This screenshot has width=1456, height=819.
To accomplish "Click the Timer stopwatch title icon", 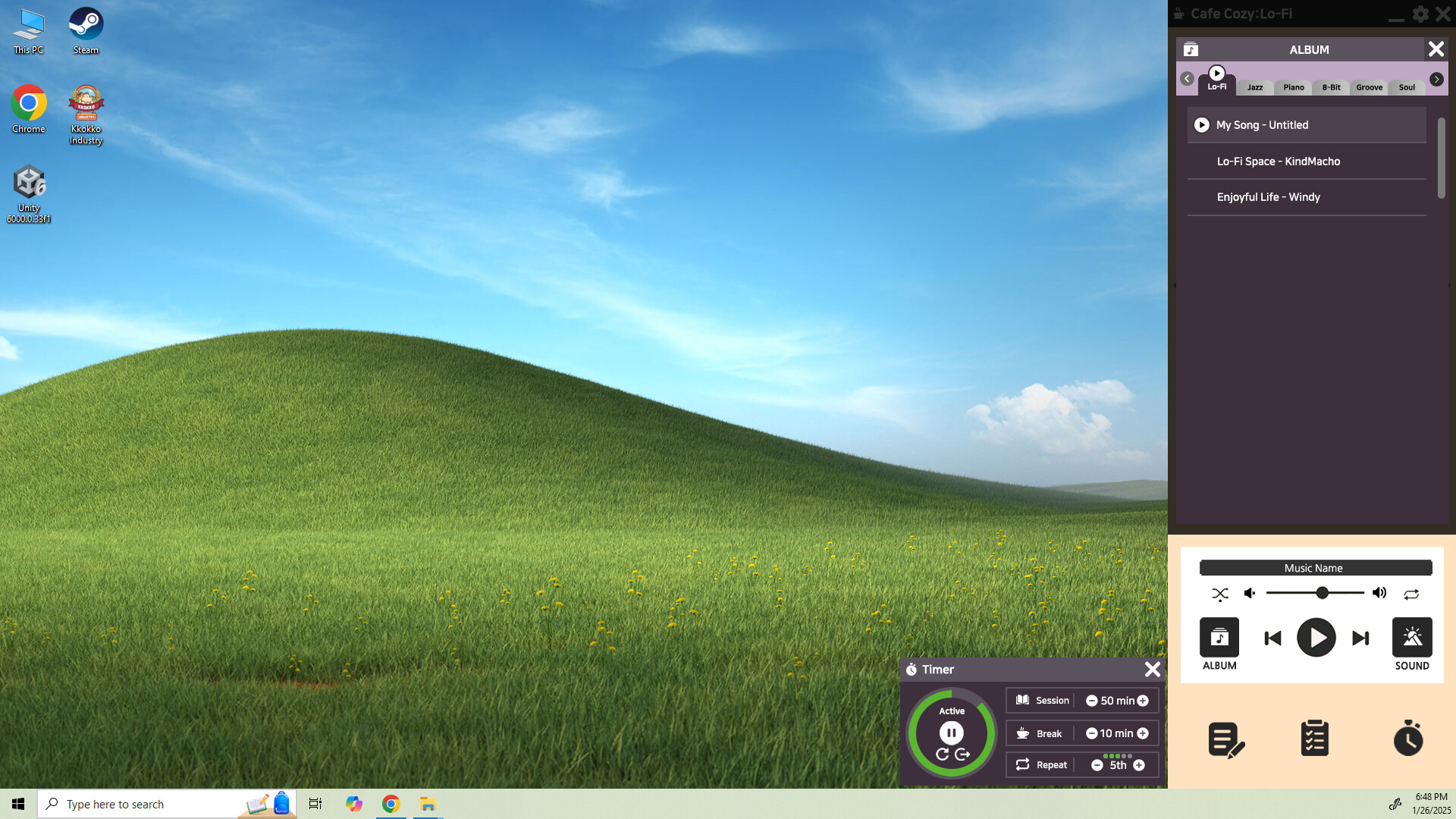I will 912,670.
